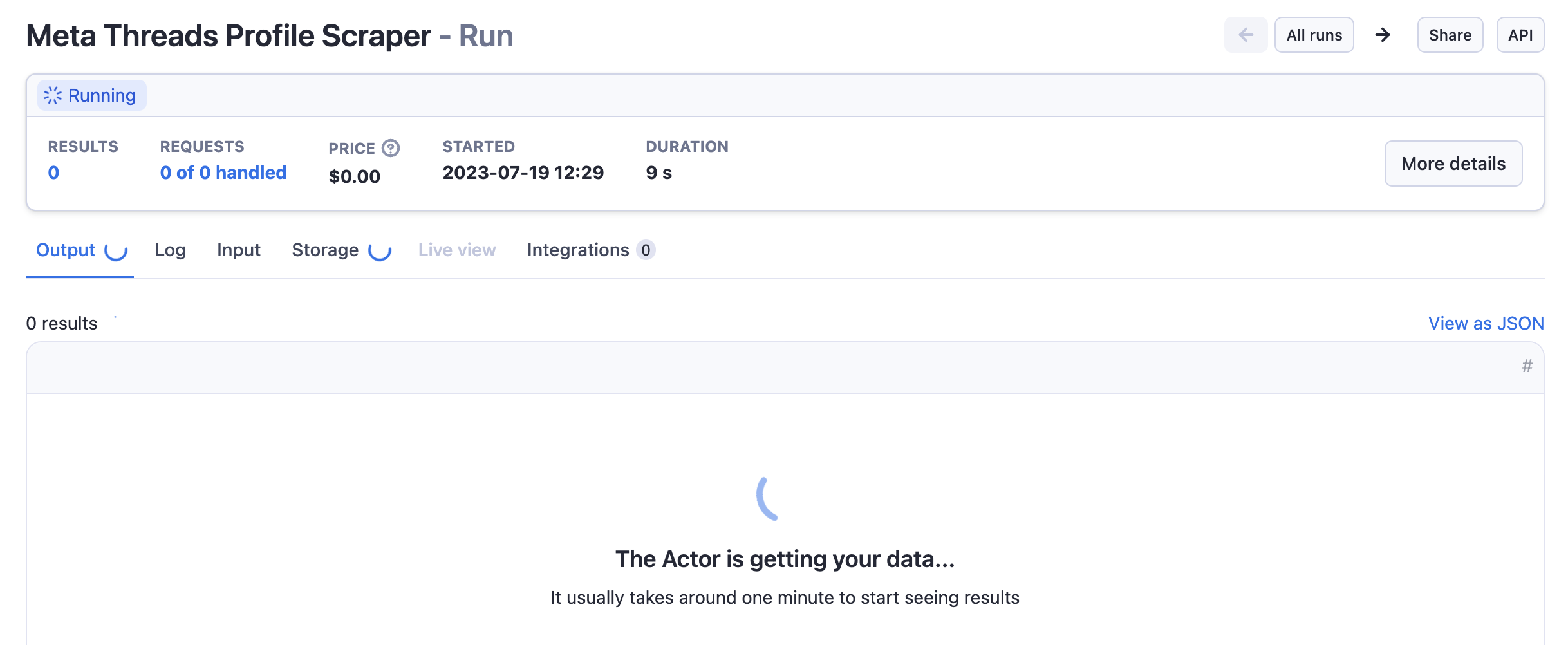The width and height of the screenshot is (1568, 645).
Task: Click the Running status spinner icon
Action: 53,96
